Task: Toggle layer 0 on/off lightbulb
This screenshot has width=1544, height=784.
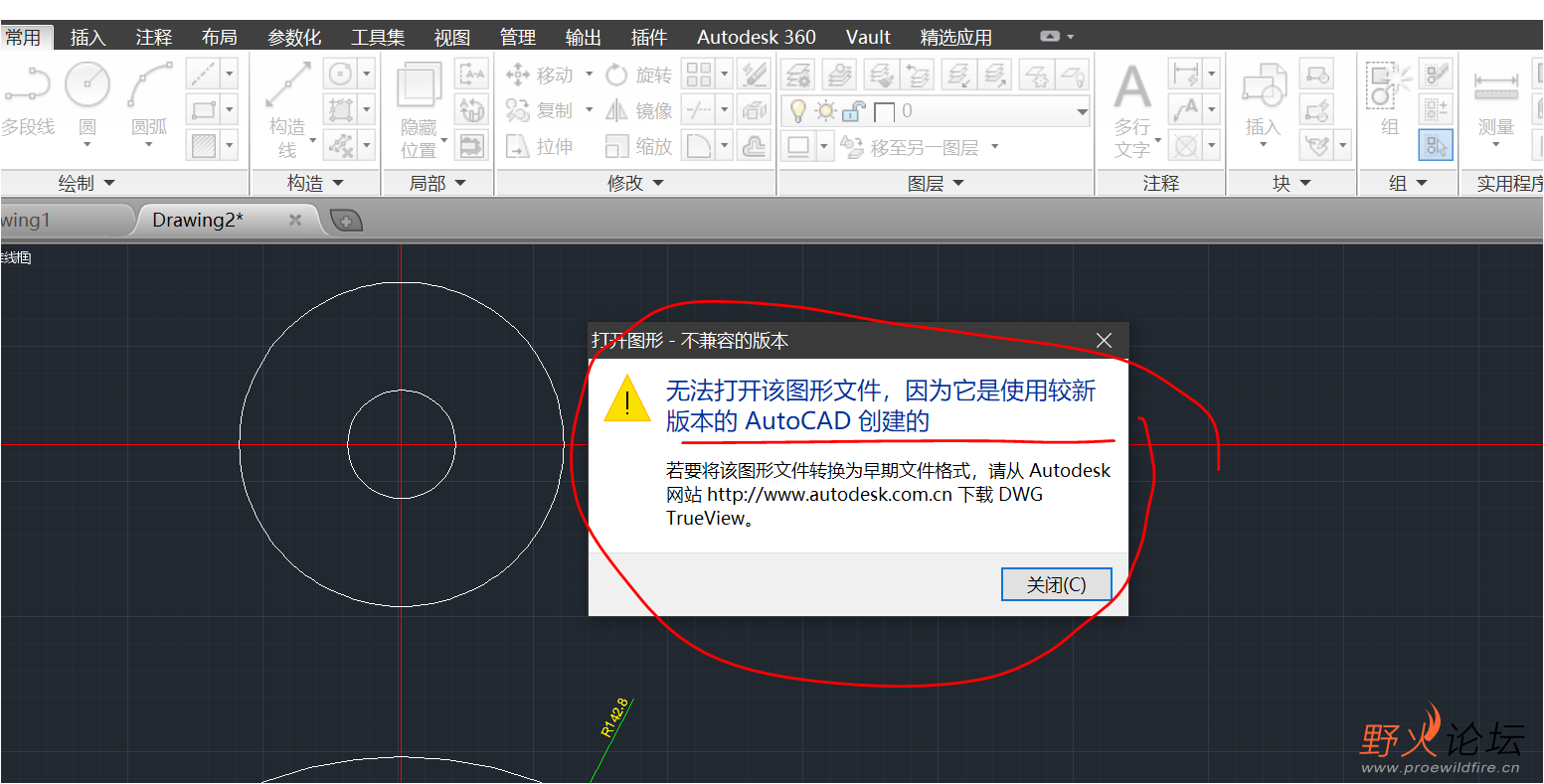Action: [x=797, y=111]
